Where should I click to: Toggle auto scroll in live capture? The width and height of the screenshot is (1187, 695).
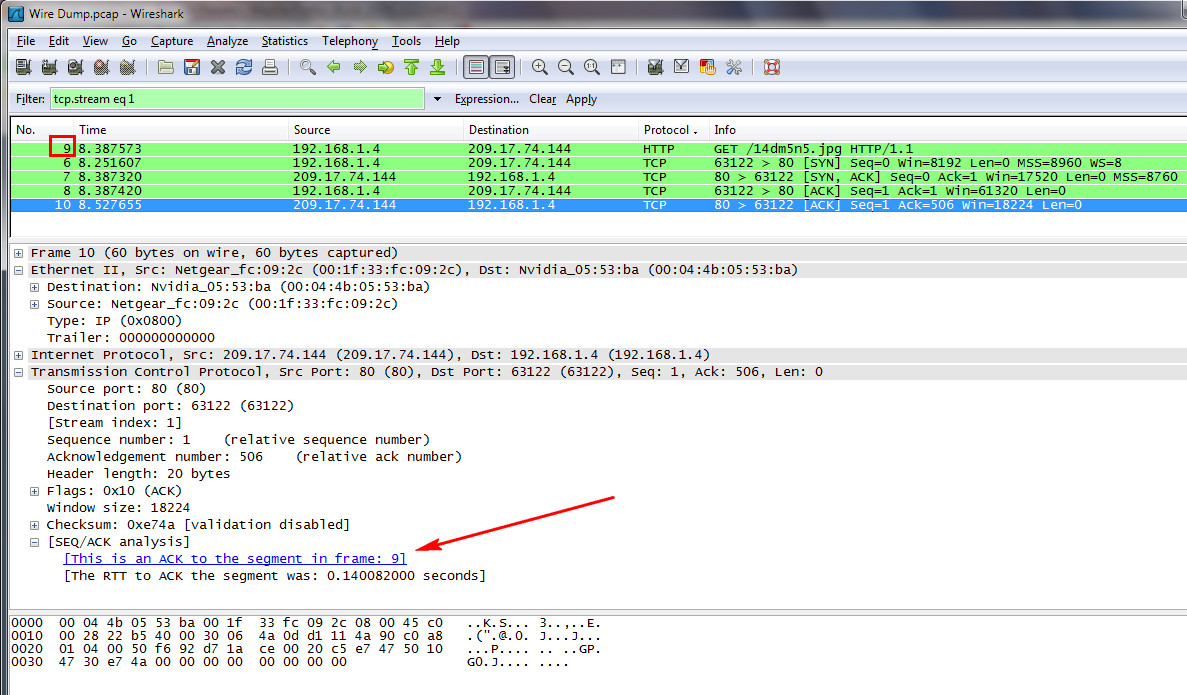pos(502,67)
